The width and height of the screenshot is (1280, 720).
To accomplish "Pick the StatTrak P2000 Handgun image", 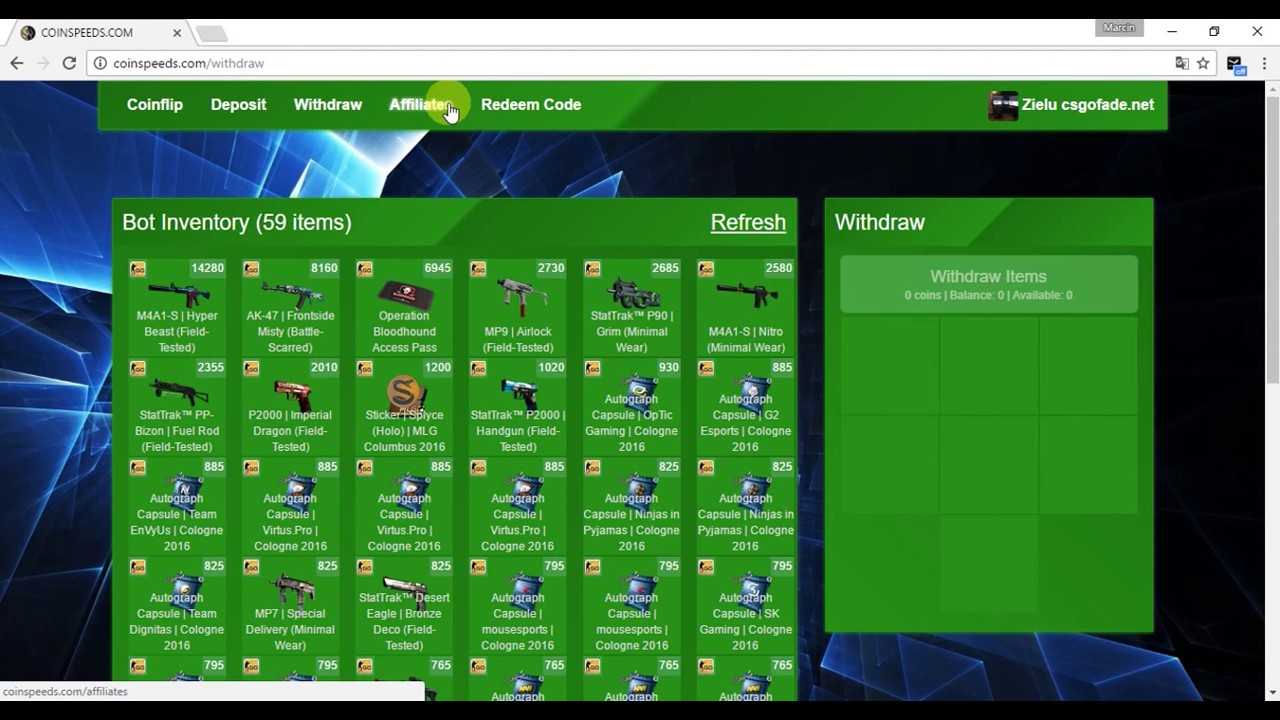I will click(518, 393).
